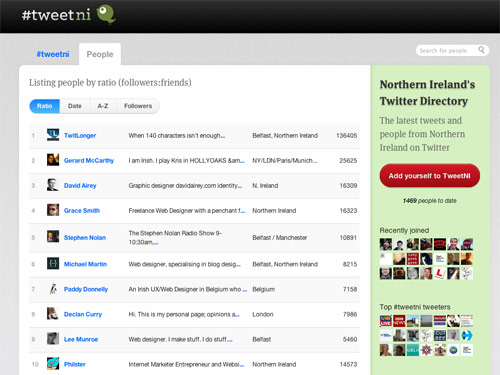Open the teal square avatar in Top tweeters
The image size is (500, 375).
pos(413,350)
